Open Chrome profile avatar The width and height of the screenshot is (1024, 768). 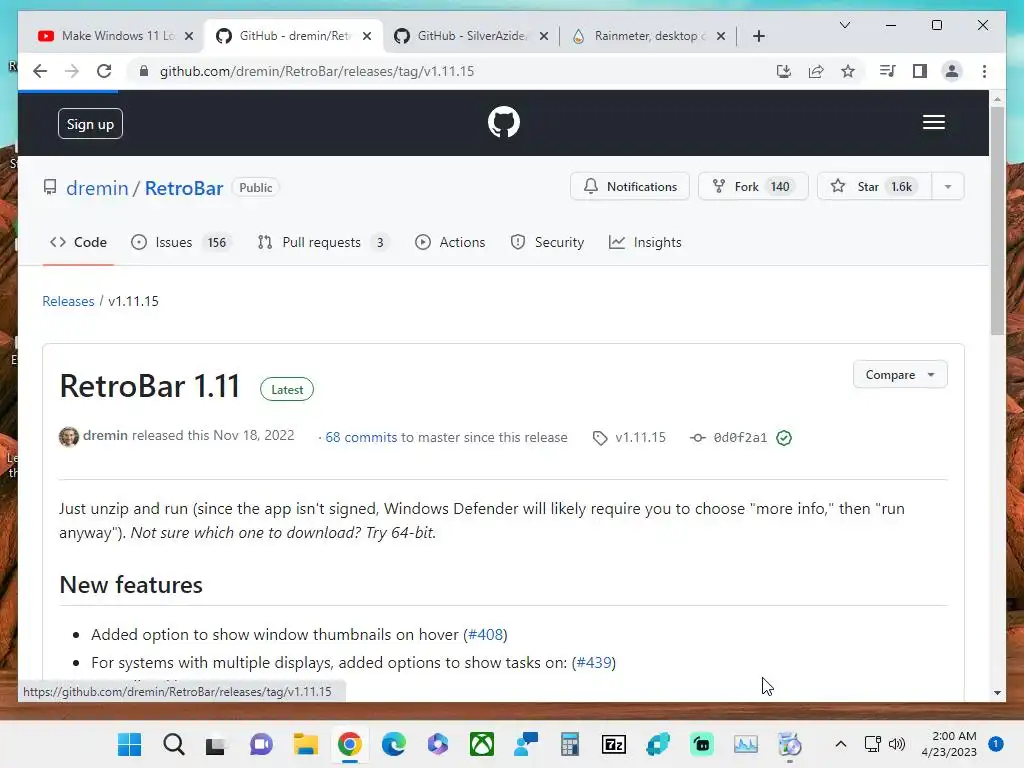[952, 71]
